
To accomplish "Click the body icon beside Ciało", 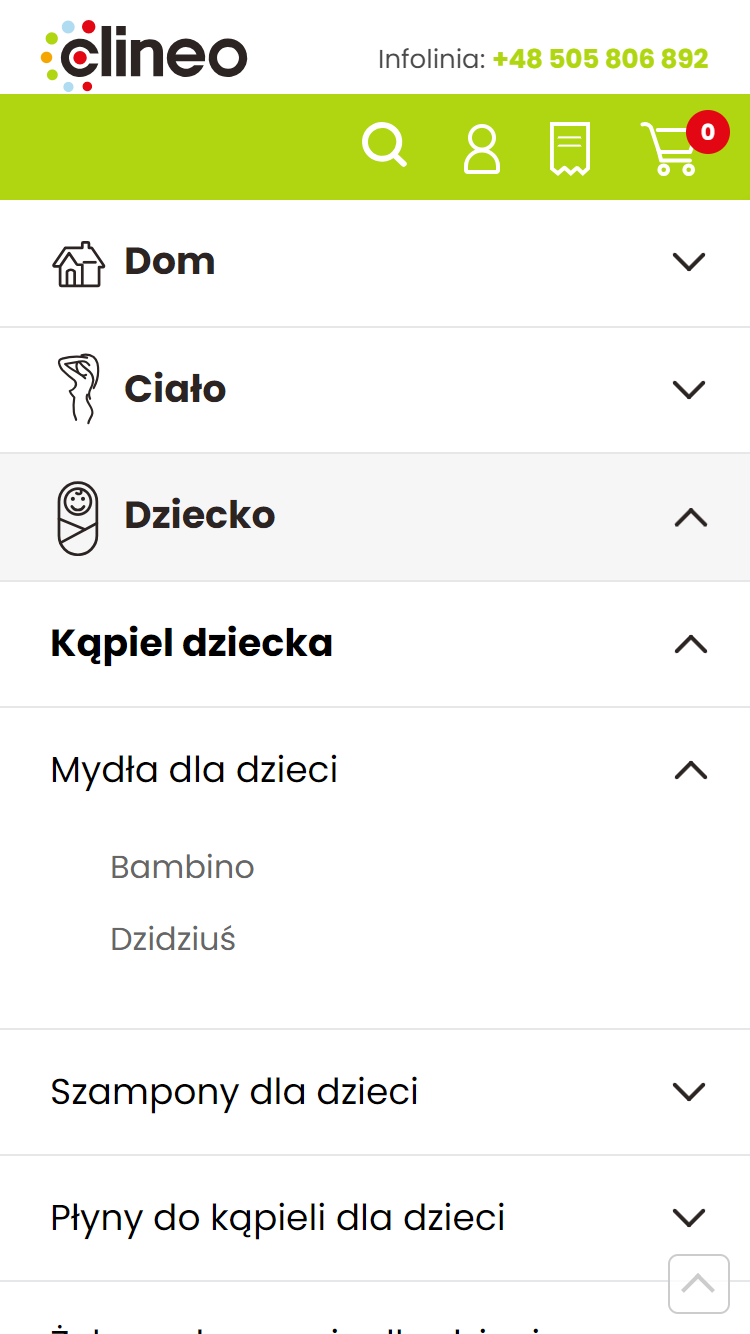I will coord(78,388).
